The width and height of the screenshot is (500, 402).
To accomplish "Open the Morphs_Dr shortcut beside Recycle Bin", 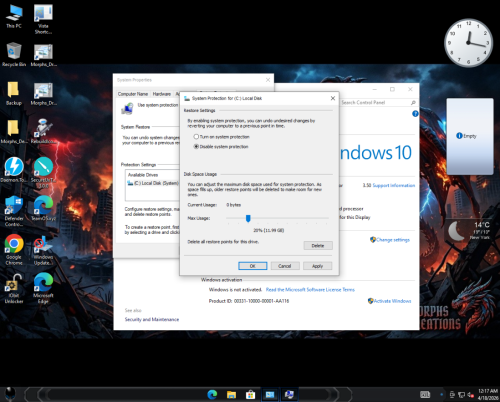I will (43, 55).
